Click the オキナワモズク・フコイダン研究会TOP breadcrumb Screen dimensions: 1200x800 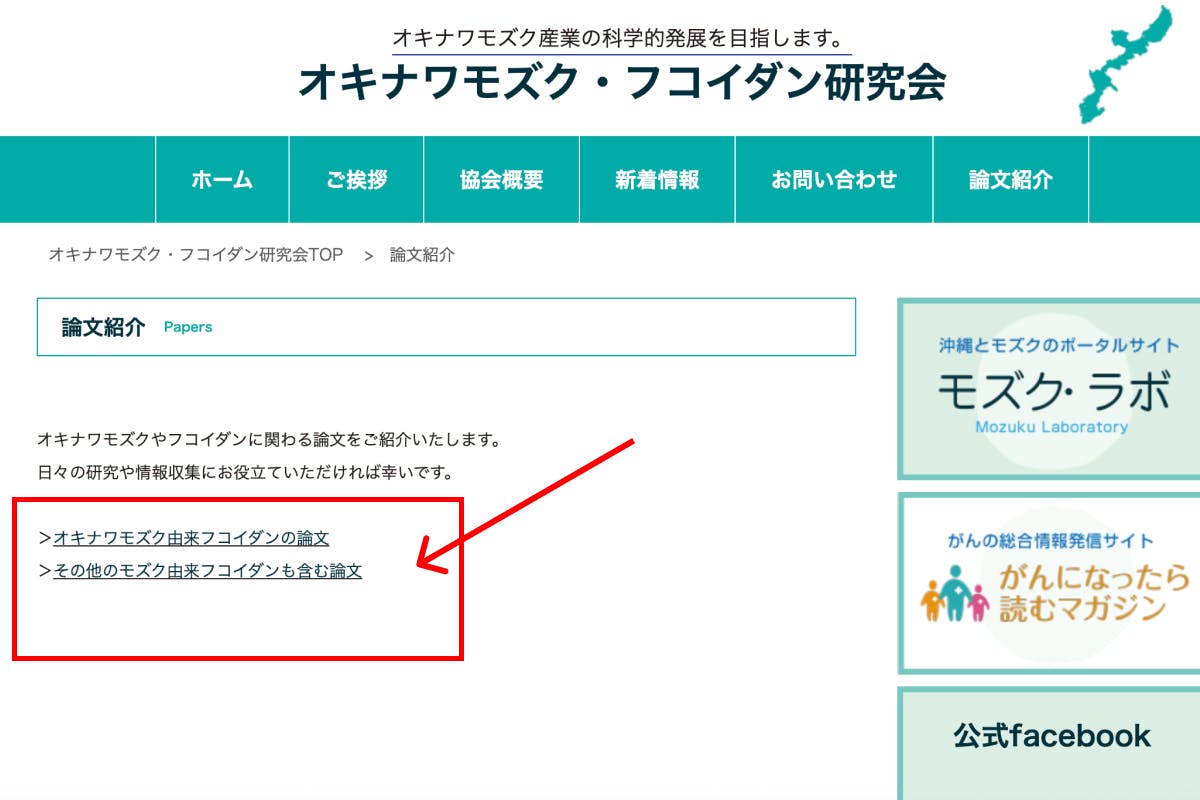(x=196, y=255)
